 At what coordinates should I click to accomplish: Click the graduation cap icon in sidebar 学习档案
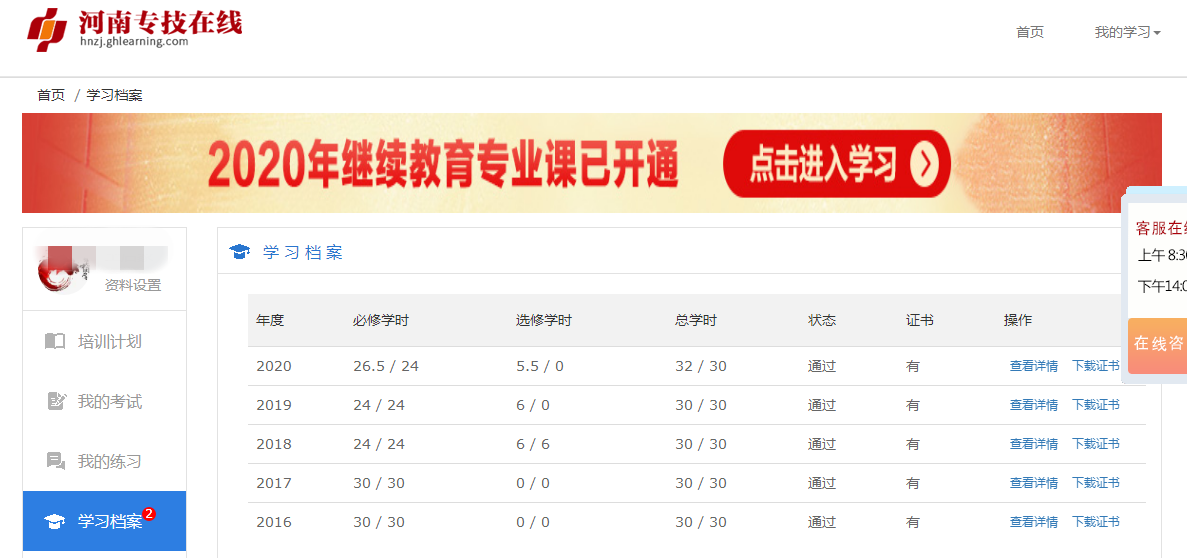pyautogui.click(x=54, y=522)
